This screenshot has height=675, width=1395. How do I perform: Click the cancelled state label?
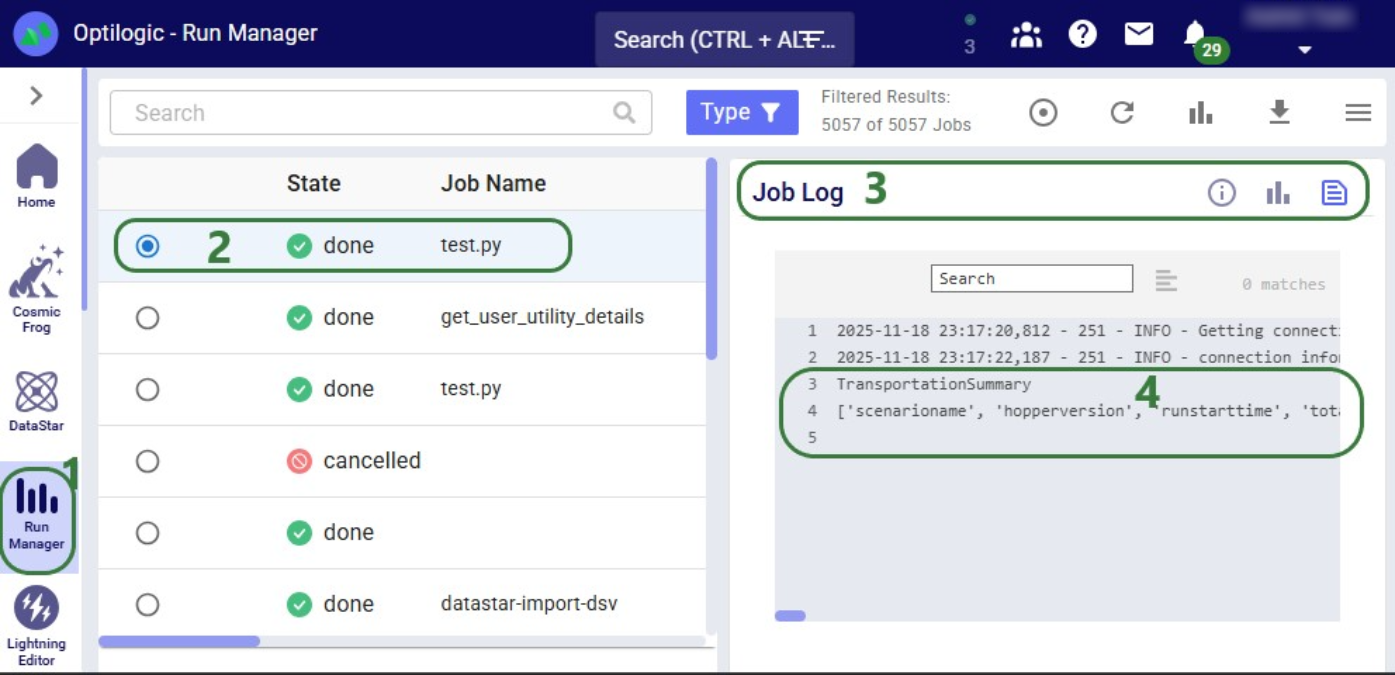(x=372, y=461)
